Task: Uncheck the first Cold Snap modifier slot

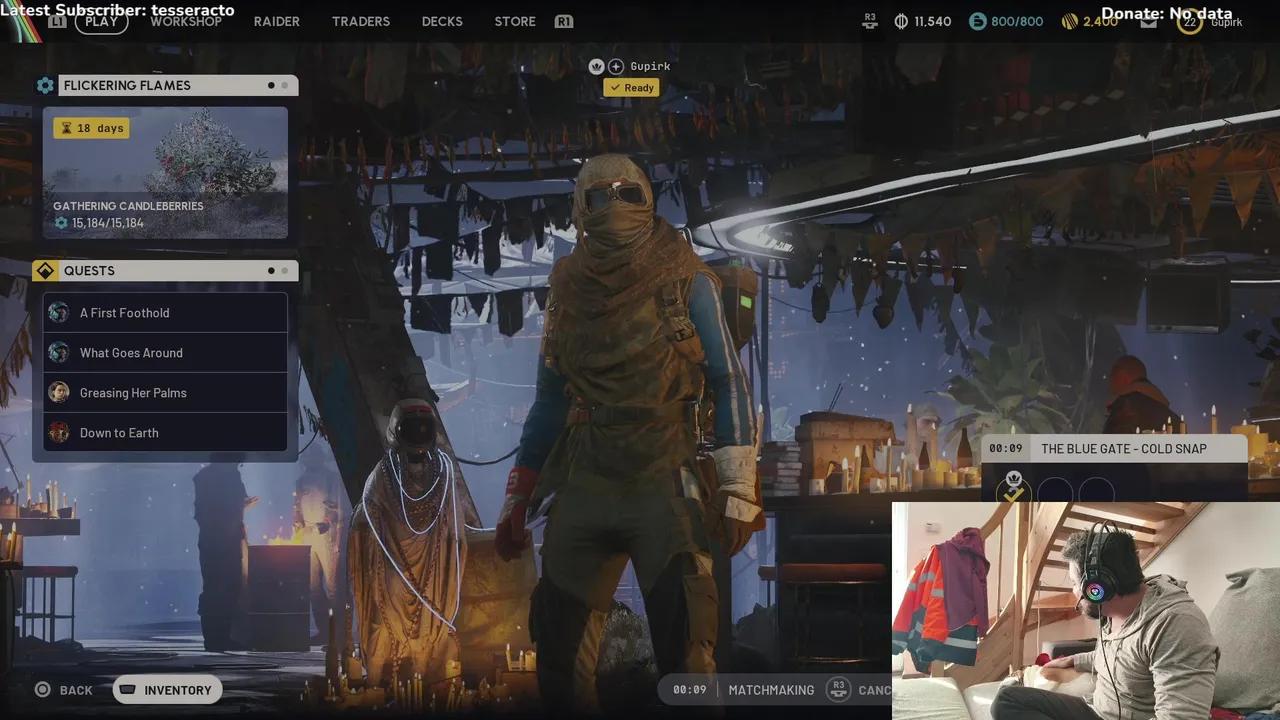Action: click(x=1014, y=494)
